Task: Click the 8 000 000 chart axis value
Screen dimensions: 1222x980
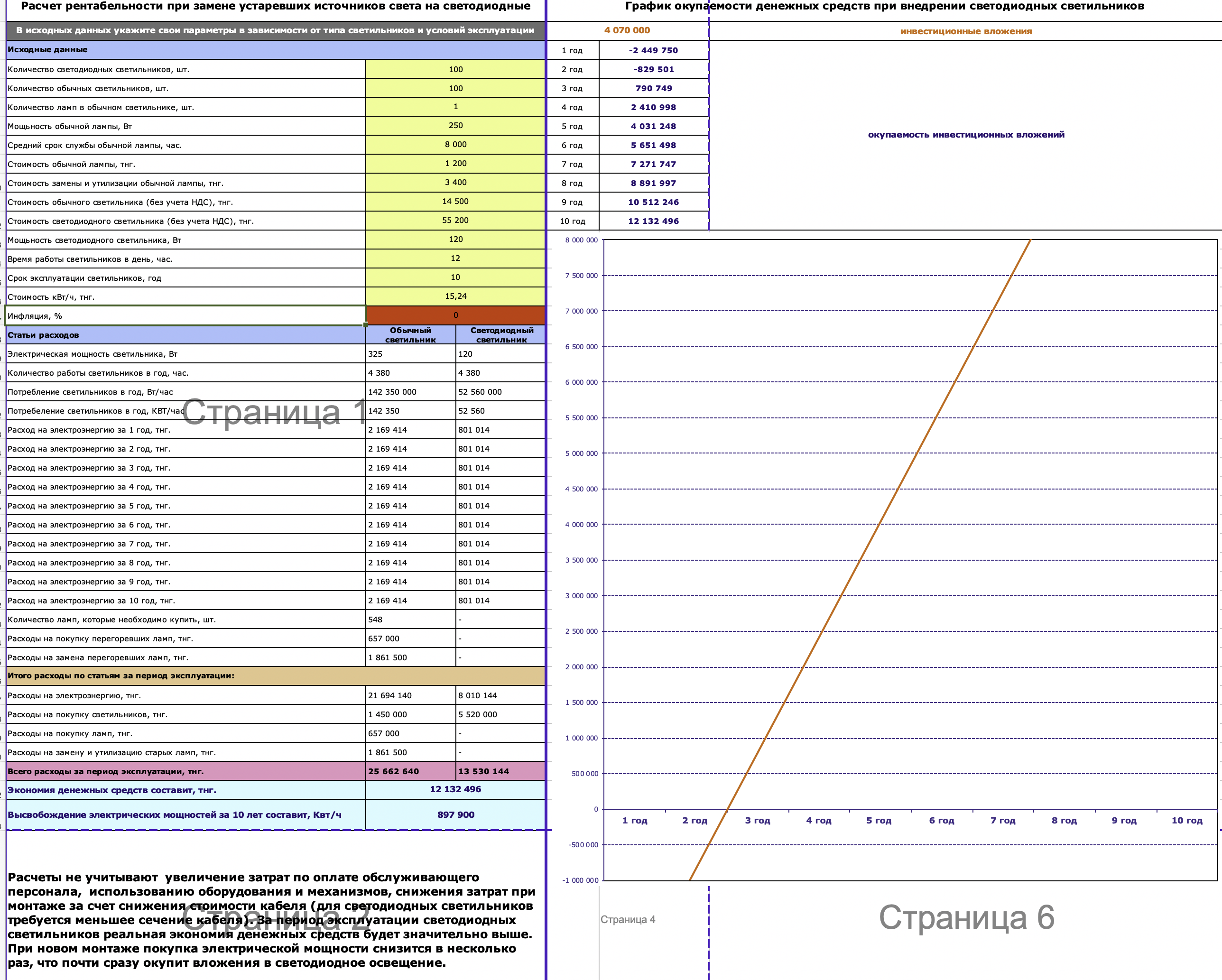Action: pyautogui.click(x=581, y=240)
